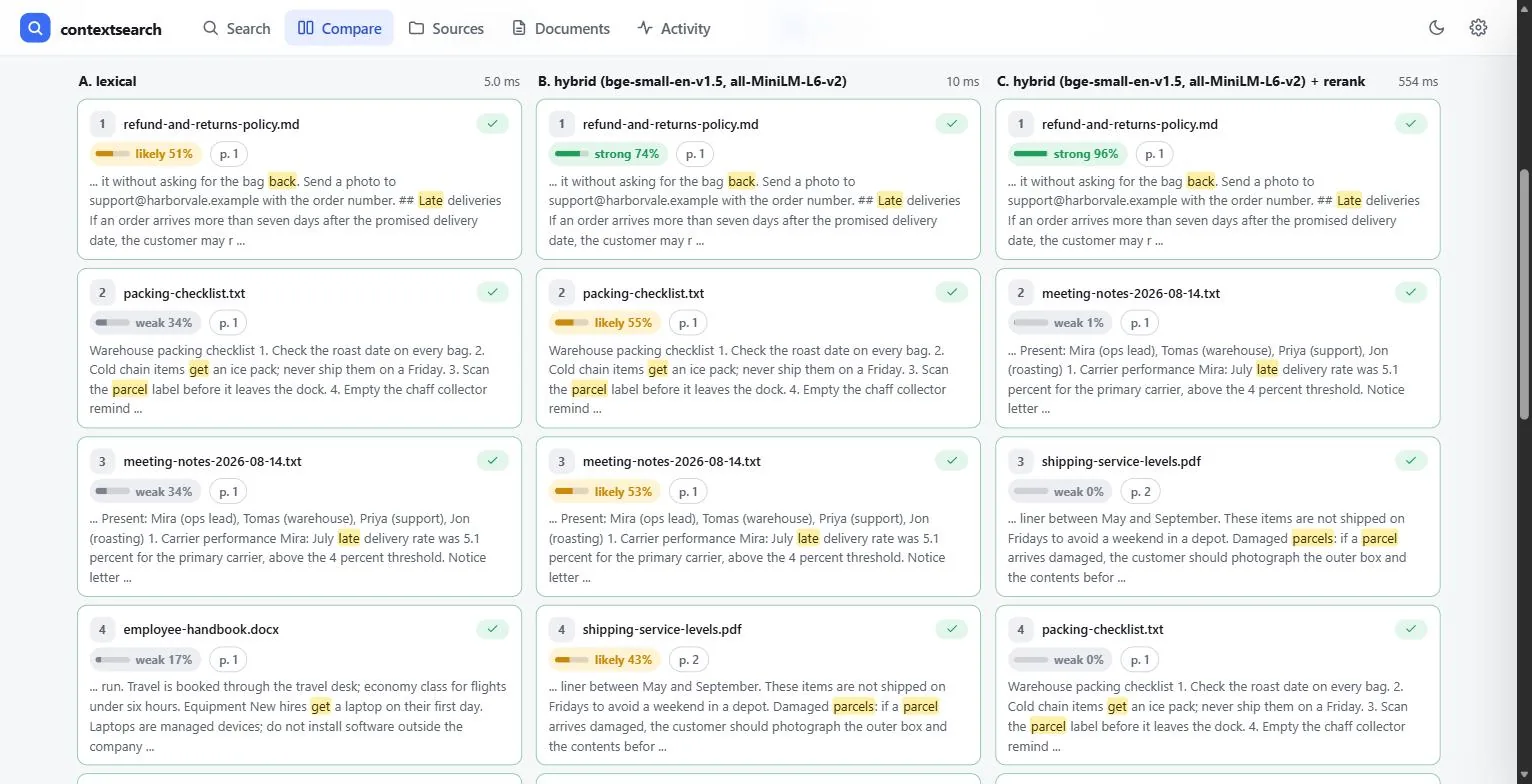Click checkmark on rerank shipping-service-levels.pdf card
The image size is (1532, 784).
coord(1411,460)
